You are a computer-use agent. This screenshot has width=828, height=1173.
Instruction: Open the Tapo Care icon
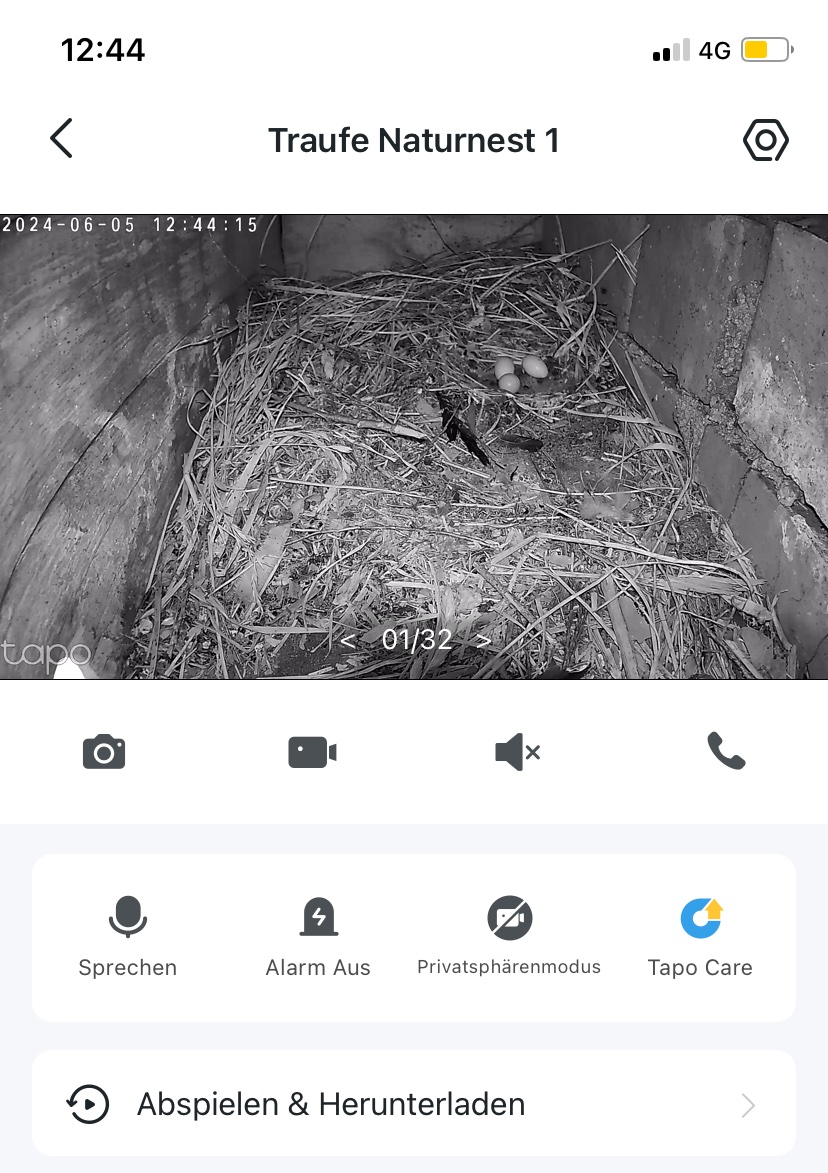coord(701,917)
